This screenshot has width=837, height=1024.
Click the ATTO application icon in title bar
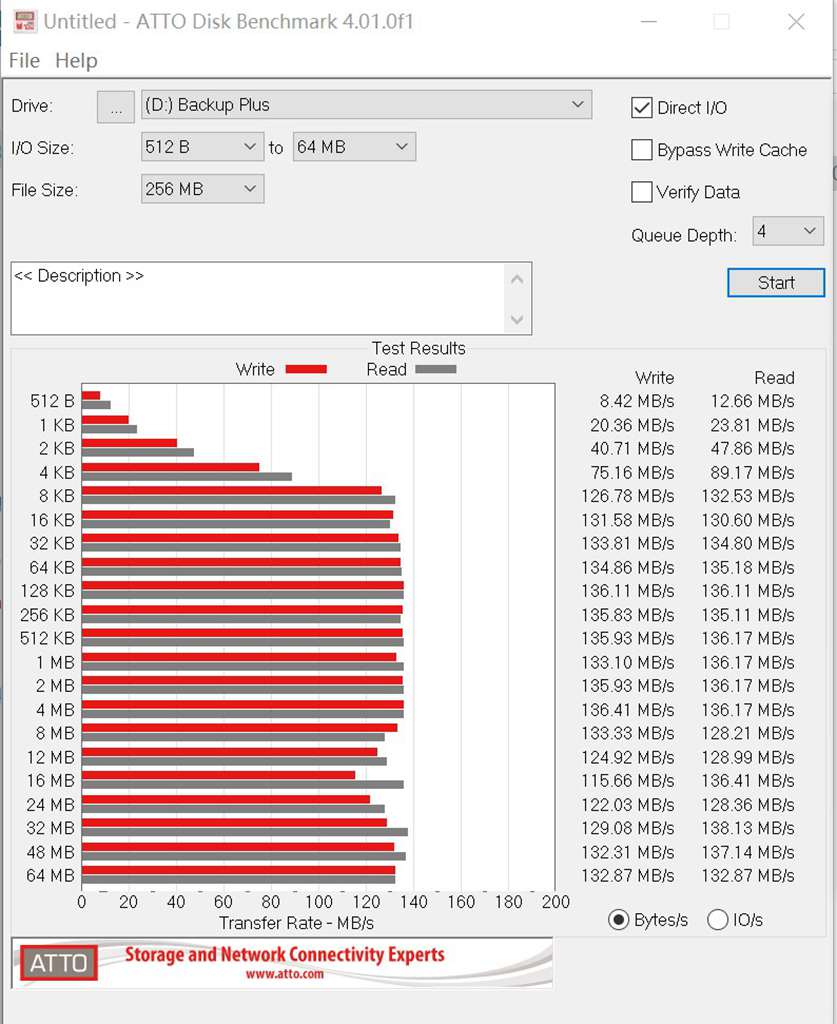[x=25, y=21]
